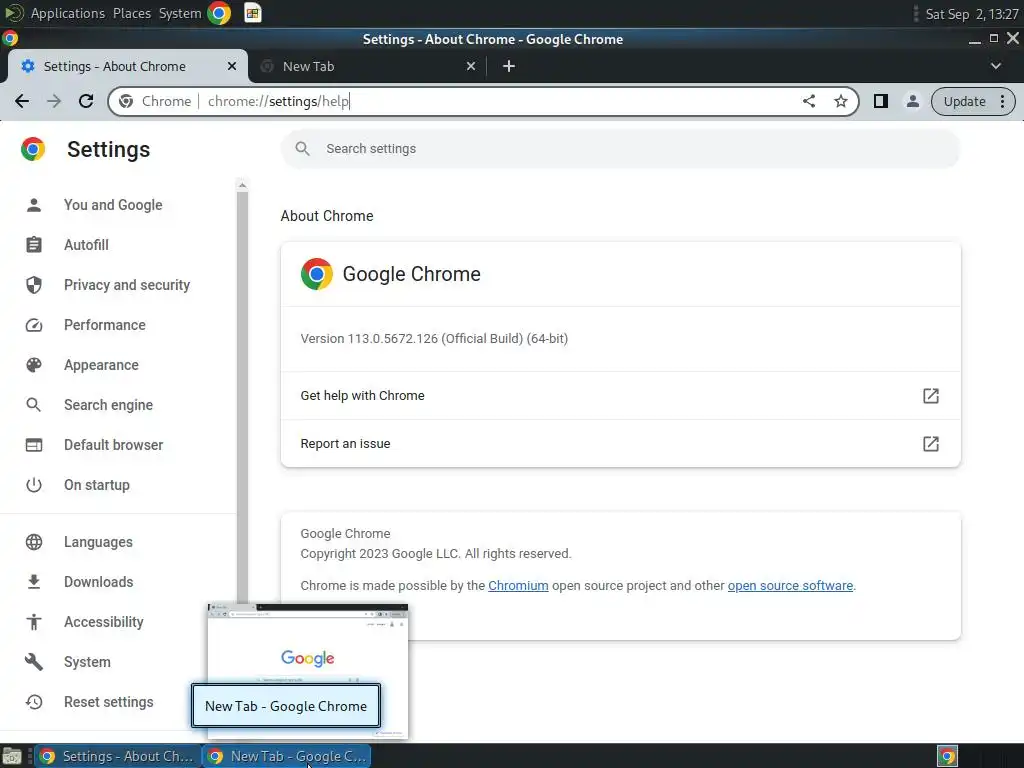
Task: Launch Chrome from top panel icon
Action: tap(219, 13)
